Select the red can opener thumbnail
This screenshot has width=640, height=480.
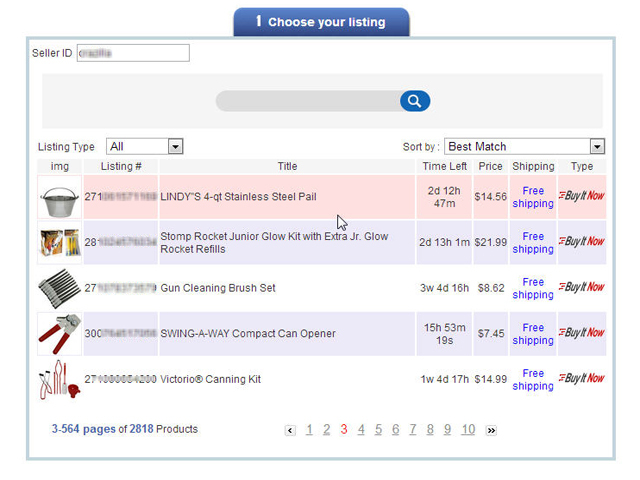click(60, 334)
